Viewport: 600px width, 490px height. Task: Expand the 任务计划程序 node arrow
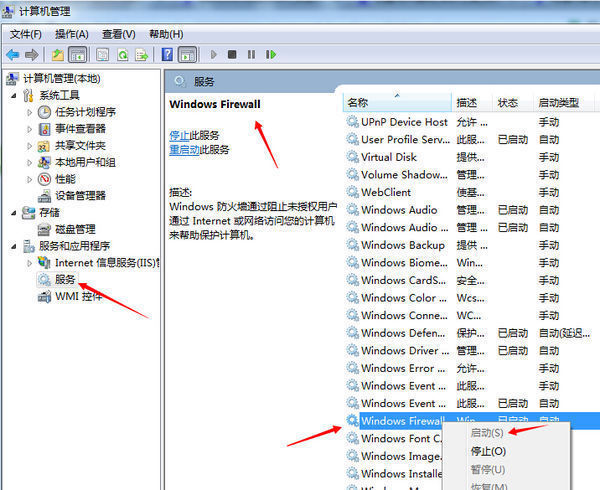click(x=29, y=112)
